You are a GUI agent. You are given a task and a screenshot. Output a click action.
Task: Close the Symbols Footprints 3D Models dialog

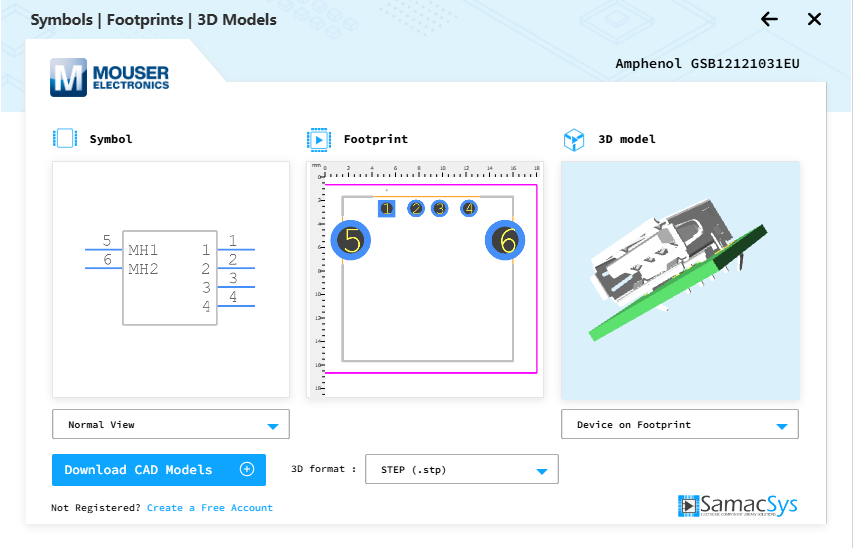[814, 20]
